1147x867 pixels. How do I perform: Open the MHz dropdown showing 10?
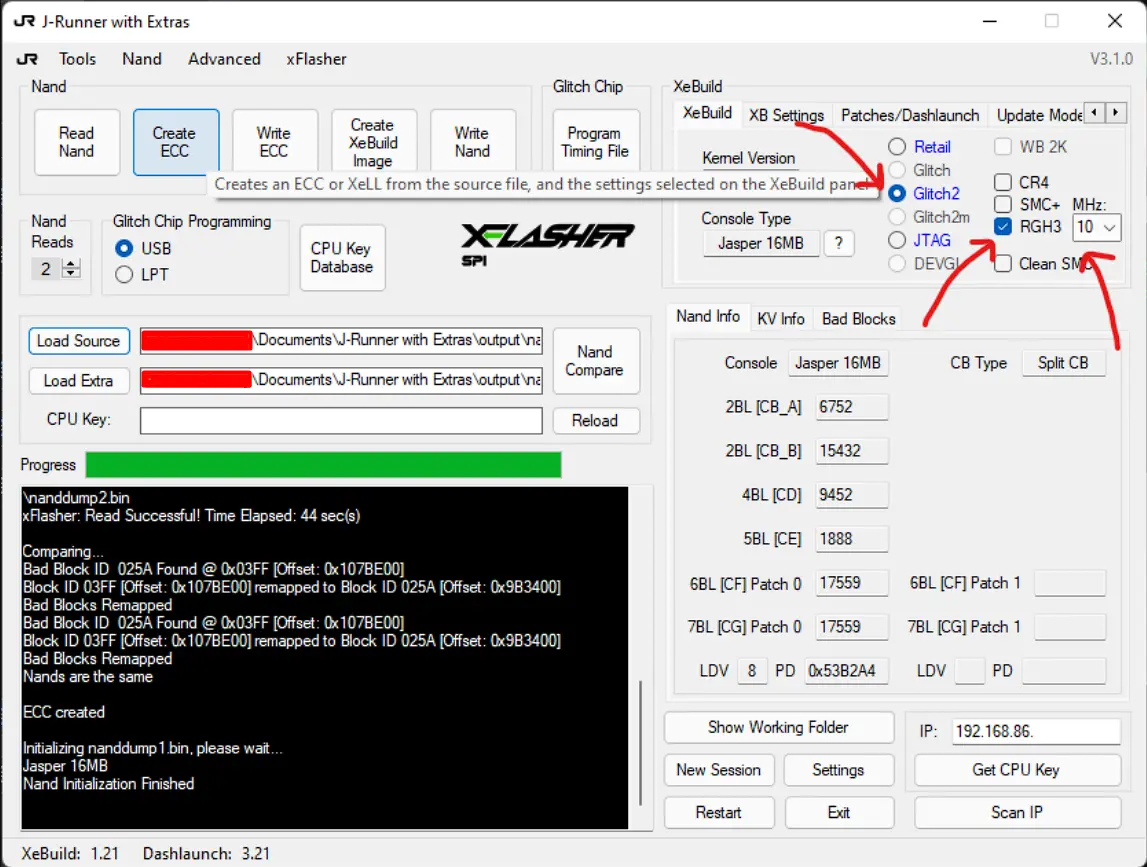[1097, 227]
